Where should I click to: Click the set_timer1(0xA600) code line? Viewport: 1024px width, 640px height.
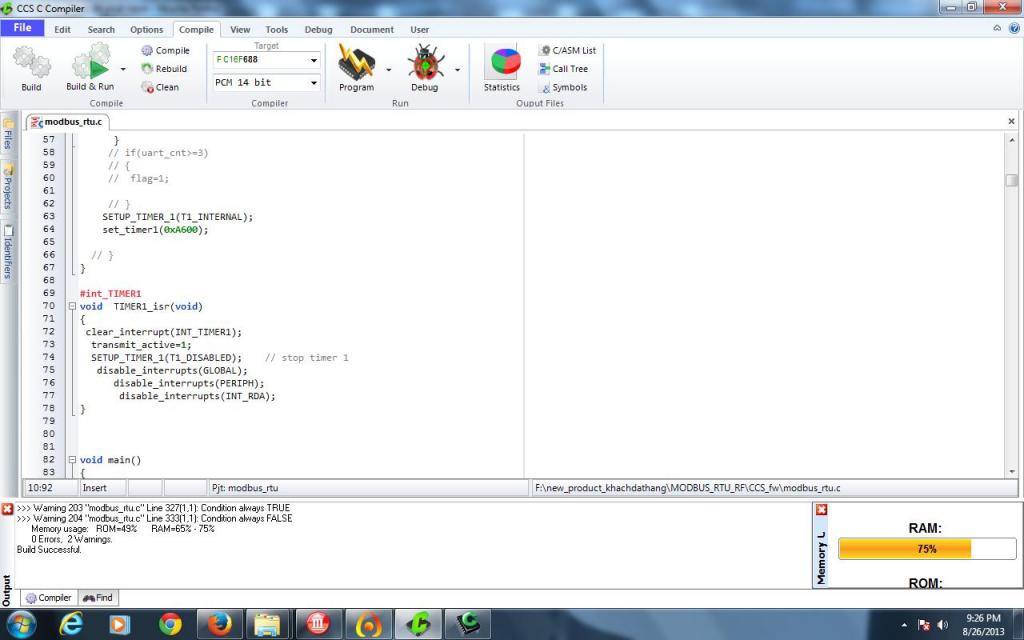tap(155, 229)
